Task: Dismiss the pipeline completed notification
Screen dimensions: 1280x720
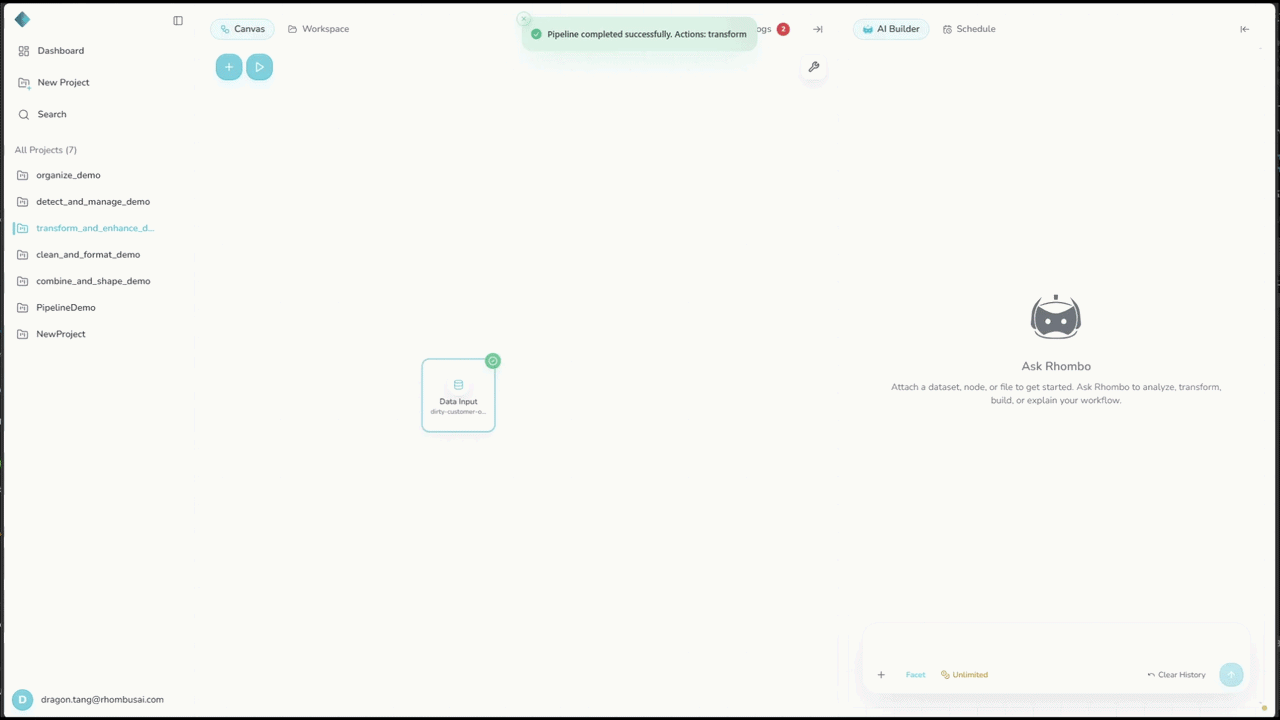Action: 523,19
